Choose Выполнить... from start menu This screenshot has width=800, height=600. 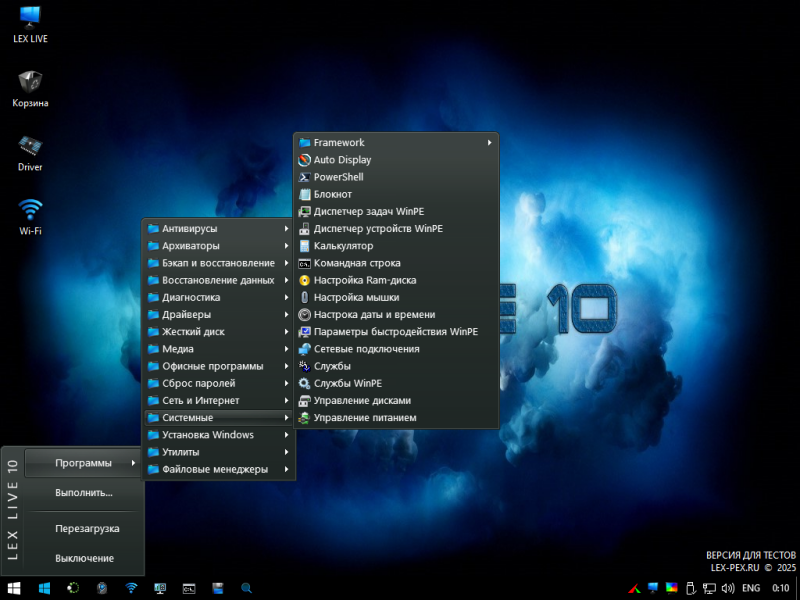tap(84, 492)
